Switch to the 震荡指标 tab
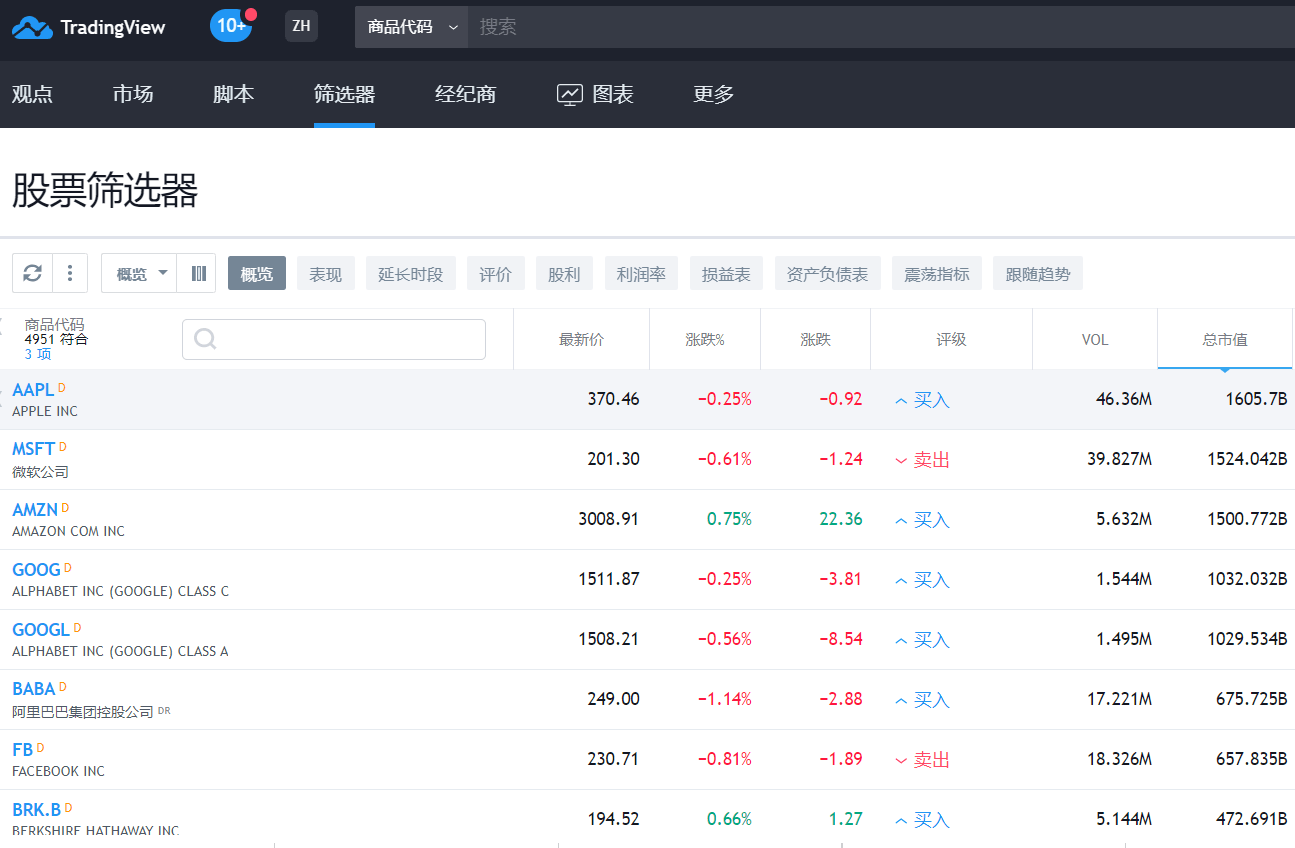The width and height of the screenshot is (1295, 848). [x=937, y=273]
